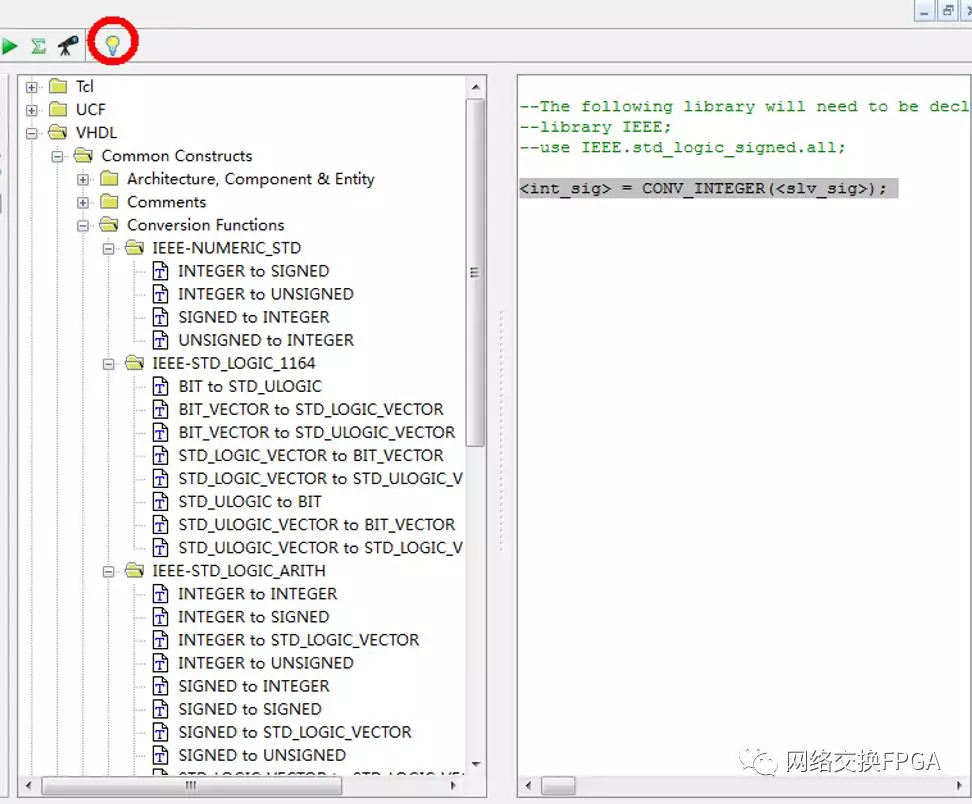Click code panel horizontal scroll left arrow

(x=528, y=786)
